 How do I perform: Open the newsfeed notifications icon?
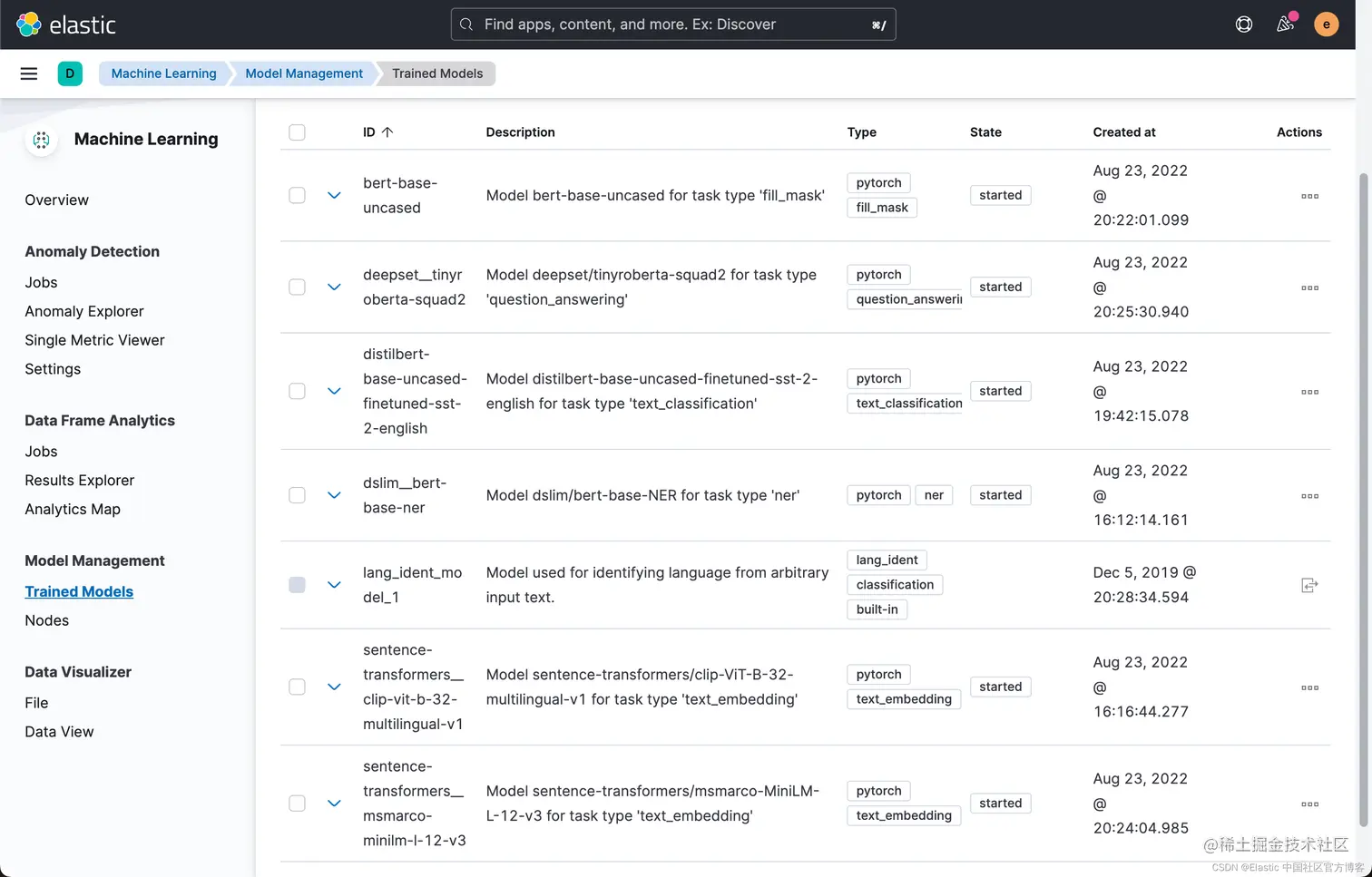point(1286,24)
